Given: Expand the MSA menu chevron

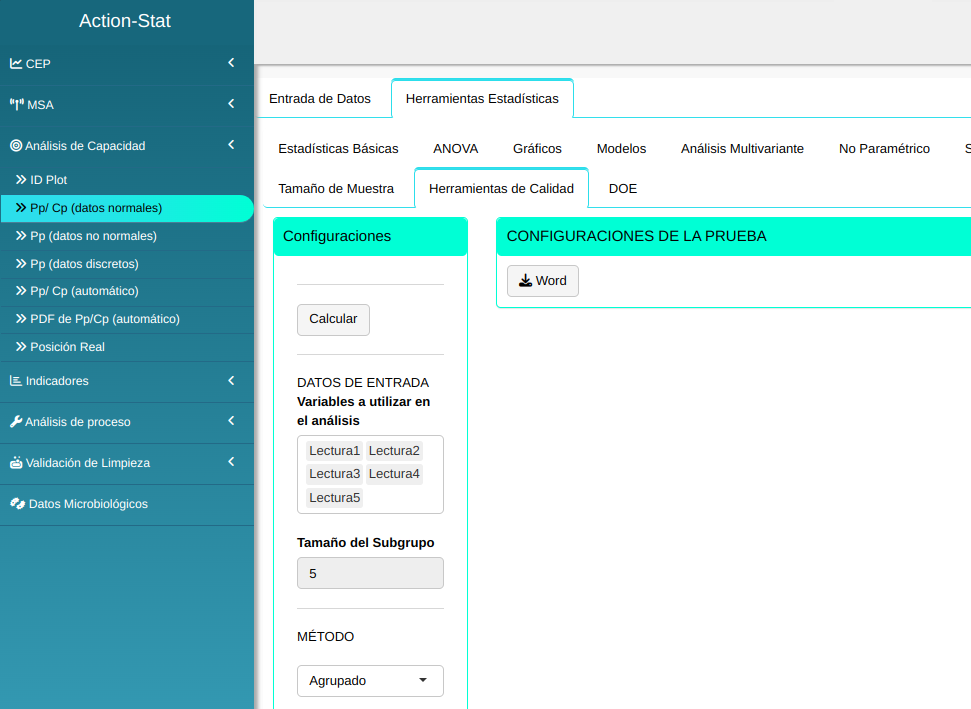Looking at the screenshot, I should 231,104.
